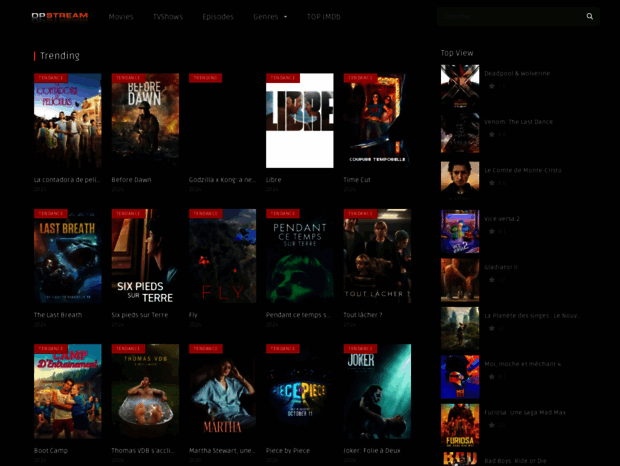Click the search magnifier icon
Screen dimensions: 620x466
click(590, 17)
